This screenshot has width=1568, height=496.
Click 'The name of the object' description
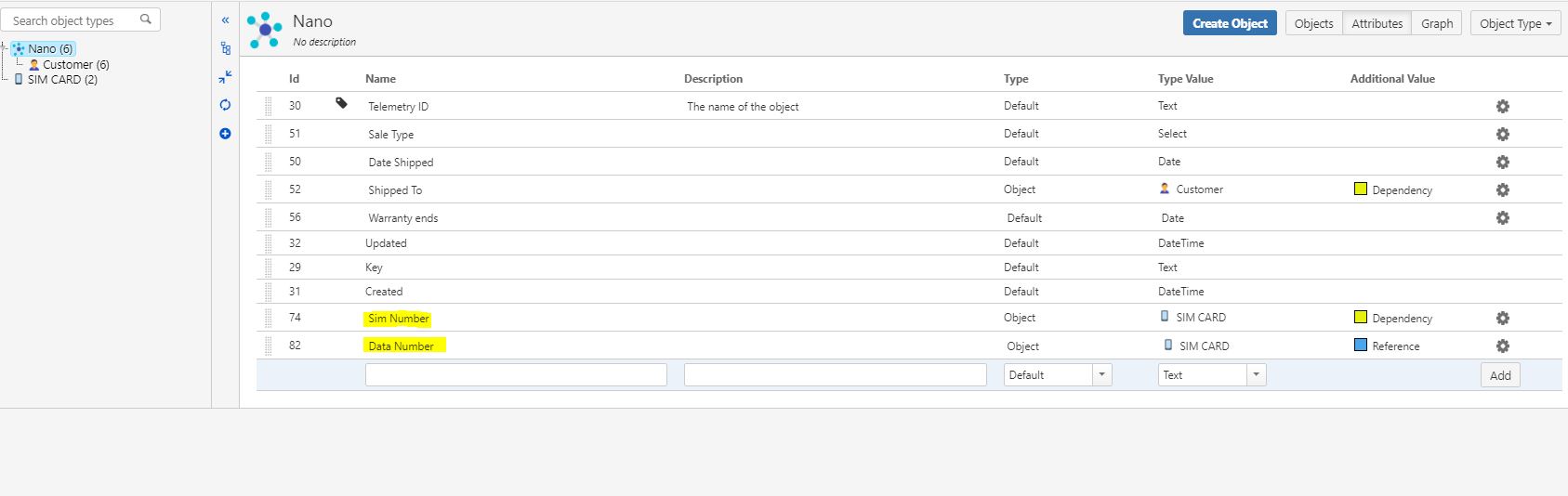(743, 106)
